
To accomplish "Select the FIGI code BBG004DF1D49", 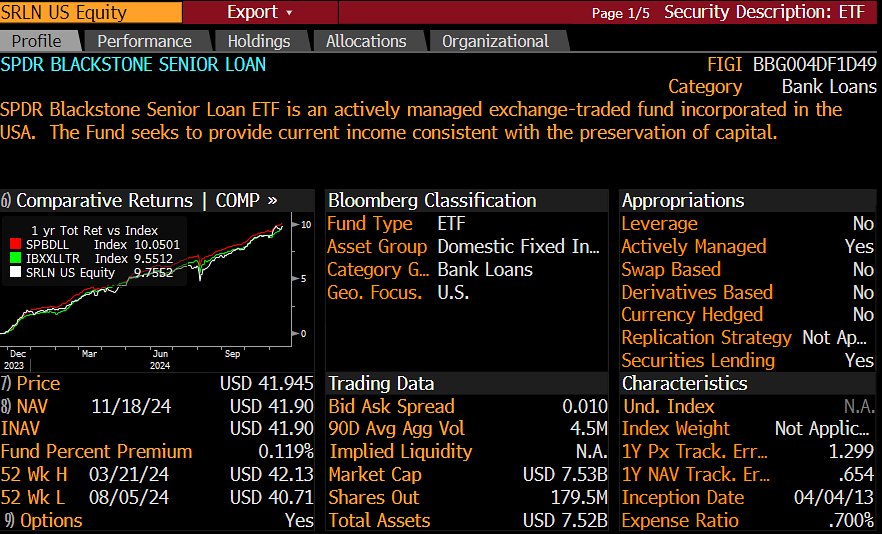I will coord(814,65).
